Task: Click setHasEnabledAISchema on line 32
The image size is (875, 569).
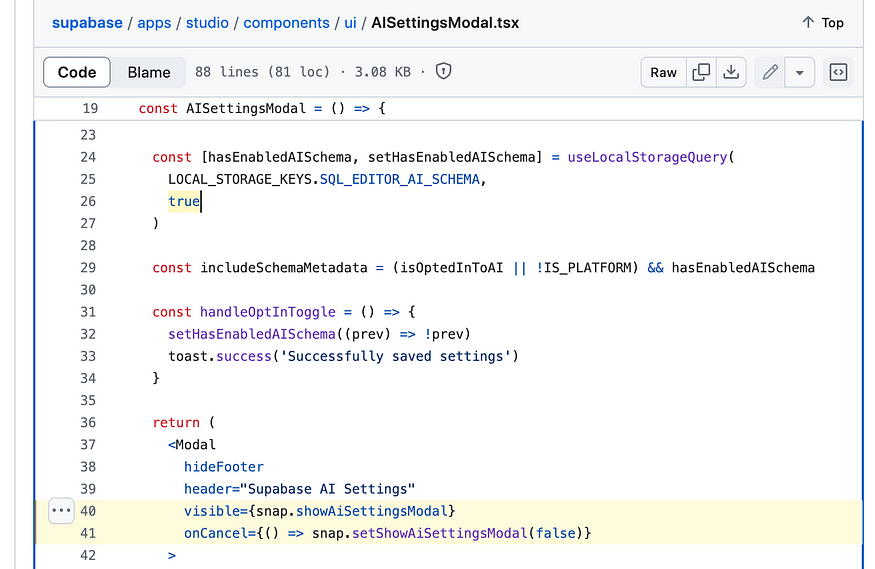Action: [x=252, y=334]
